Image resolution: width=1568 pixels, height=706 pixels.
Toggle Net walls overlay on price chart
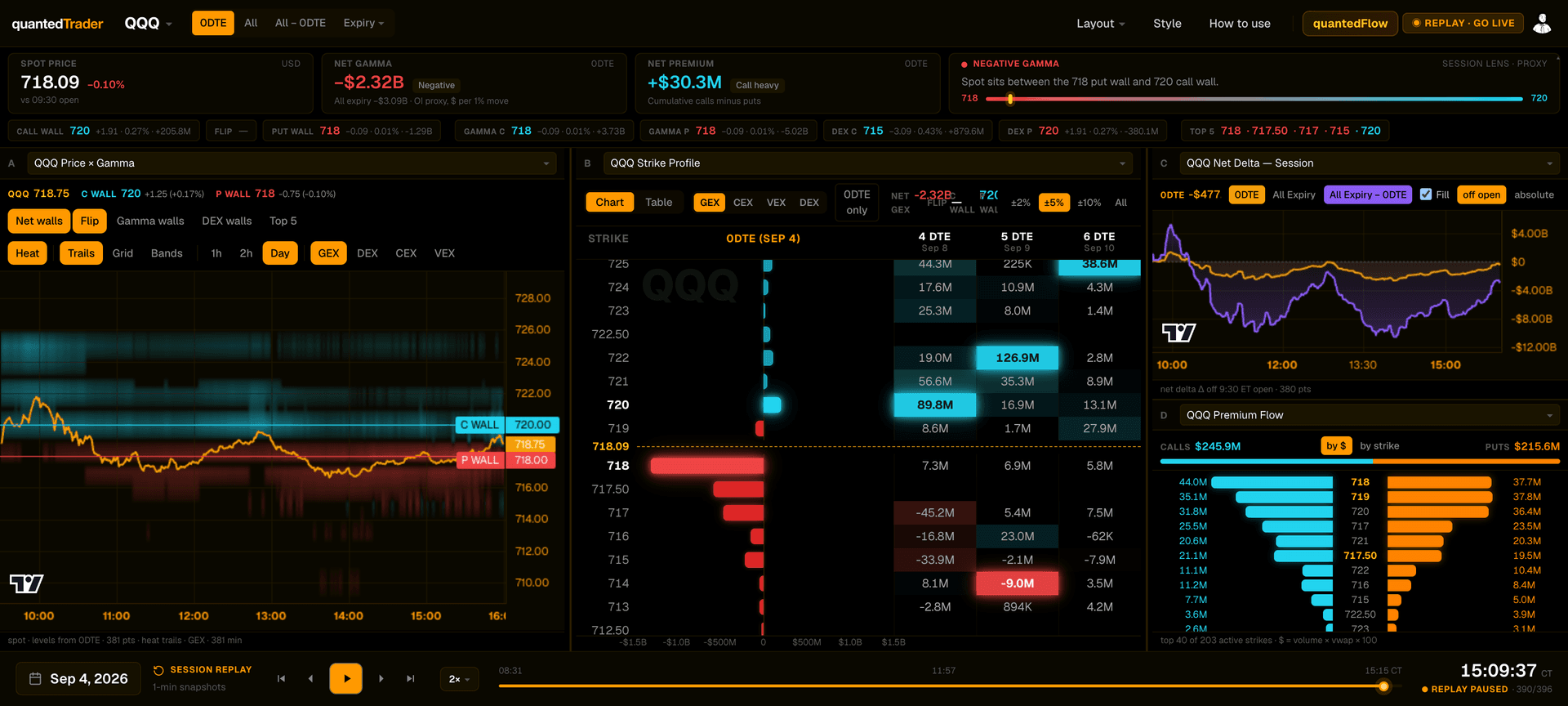tap(39, 221)
